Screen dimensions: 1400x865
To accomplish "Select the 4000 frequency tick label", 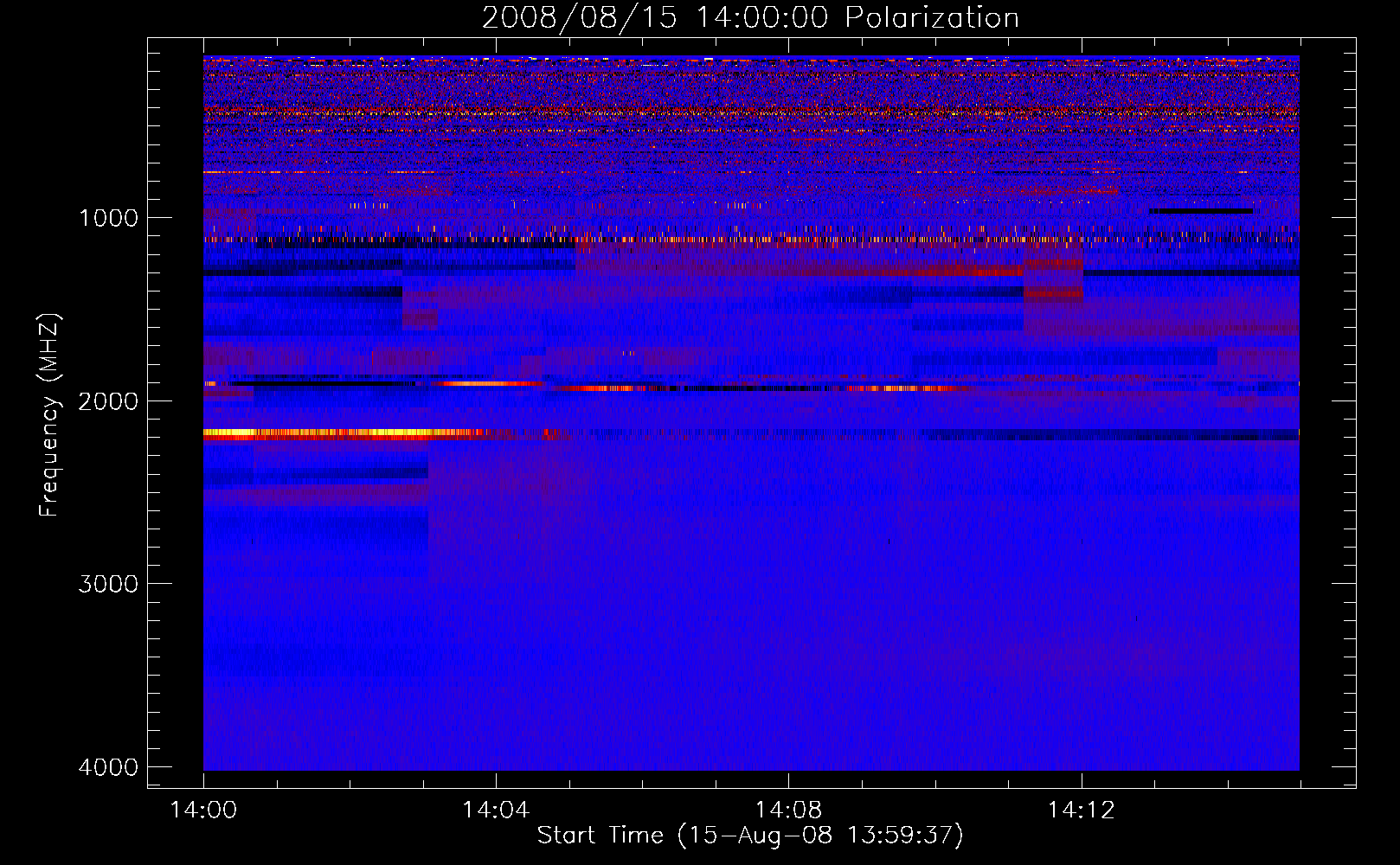I will tap(108, 767).
